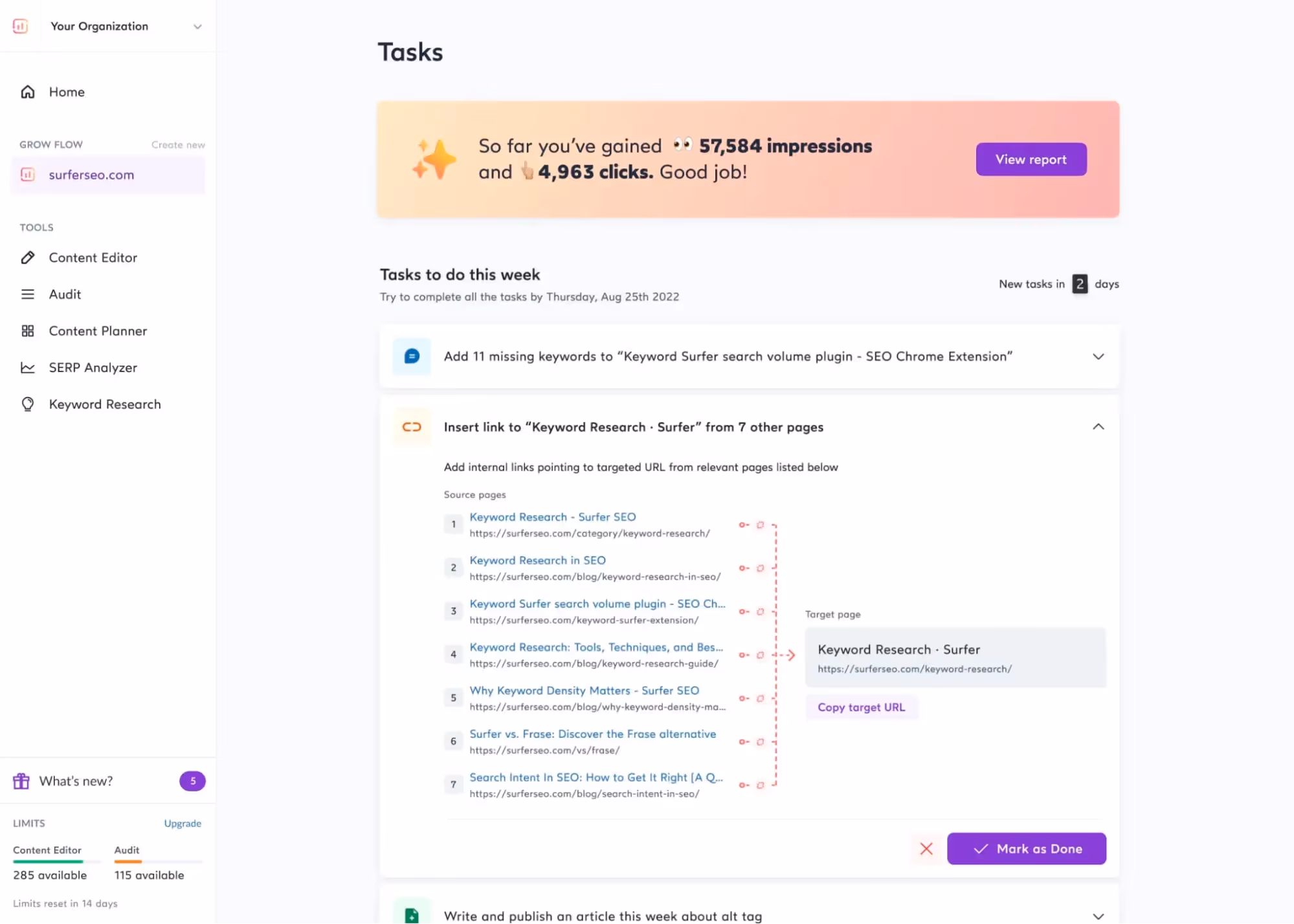Open Keyword Research: Tools, Techniques link
1294x924 pixels.
(x=596, y=647)
